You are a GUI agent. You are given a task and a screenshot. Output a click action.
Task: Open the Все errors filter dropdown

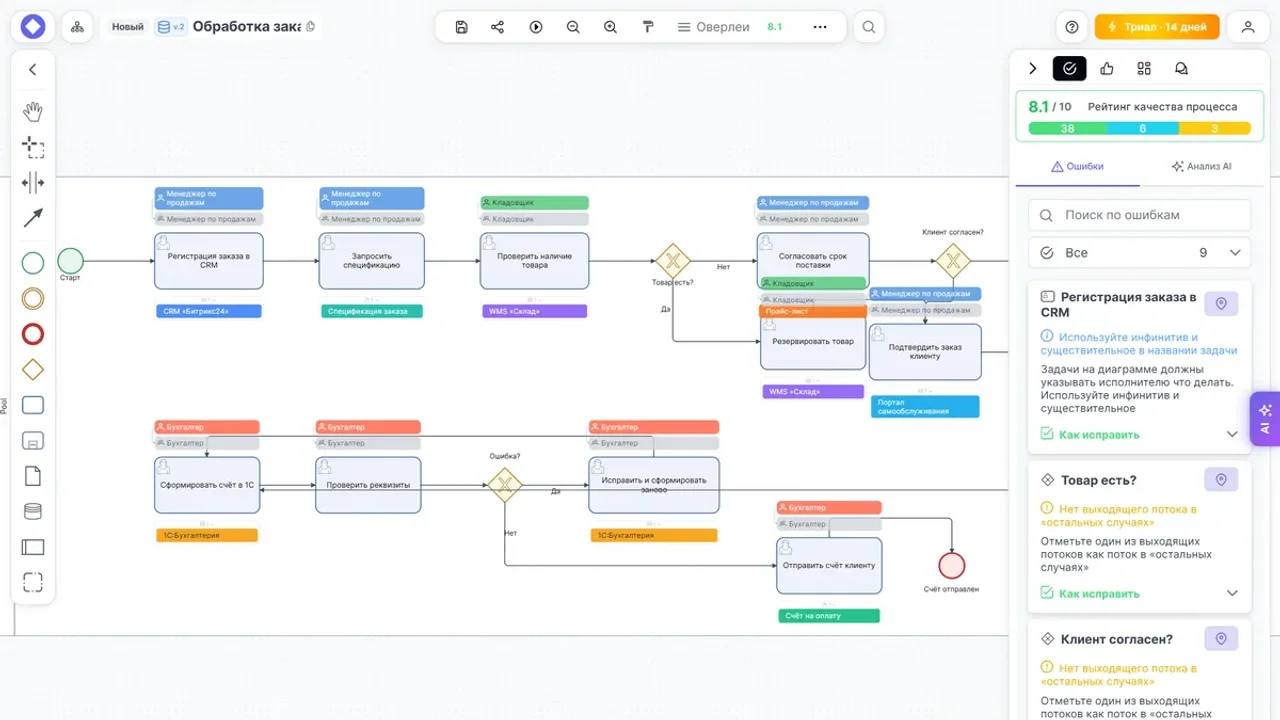pos(1139,253)
